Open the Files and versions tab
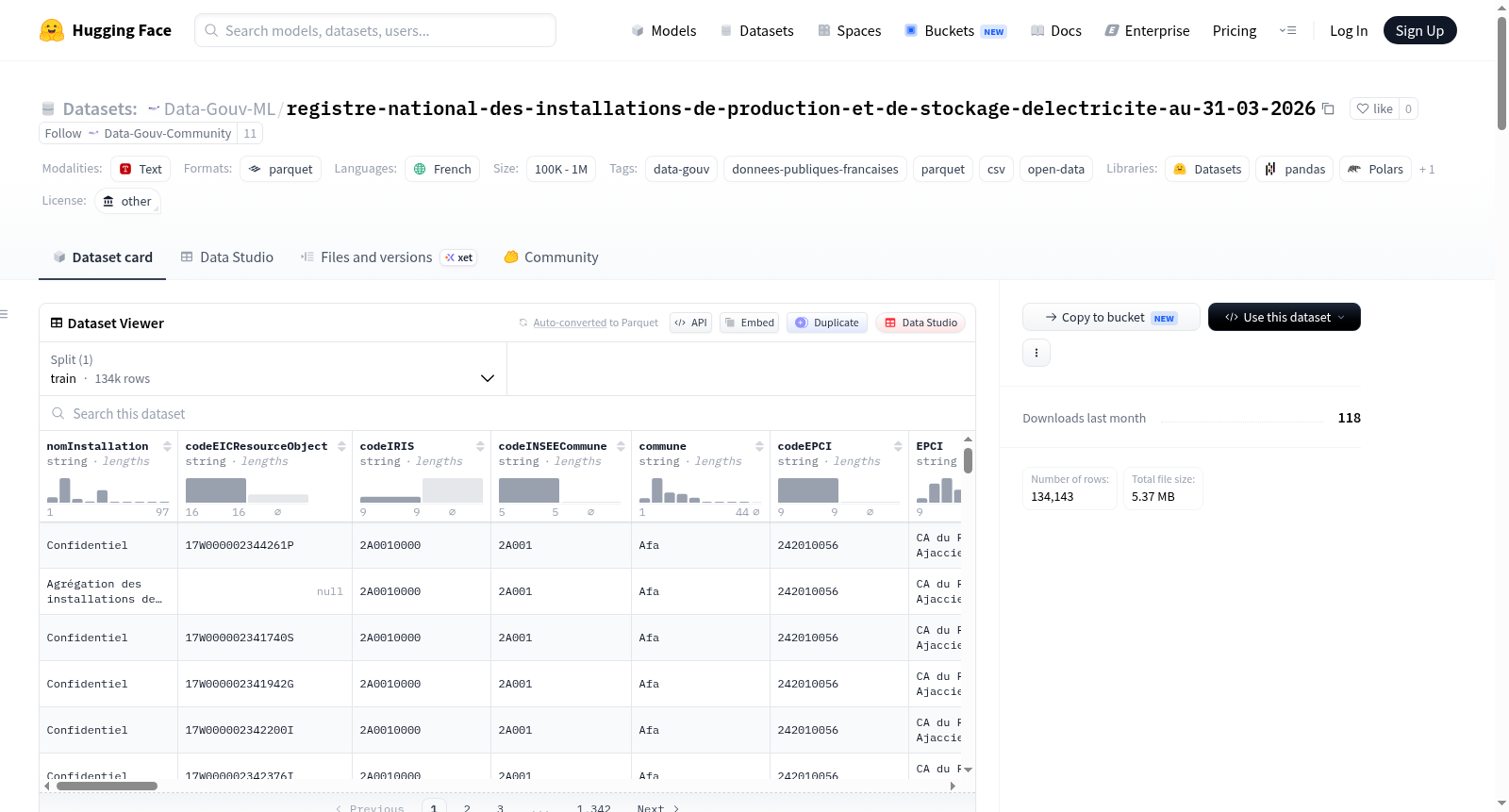Screen dimensions: 1509x812 pos(389,257)
